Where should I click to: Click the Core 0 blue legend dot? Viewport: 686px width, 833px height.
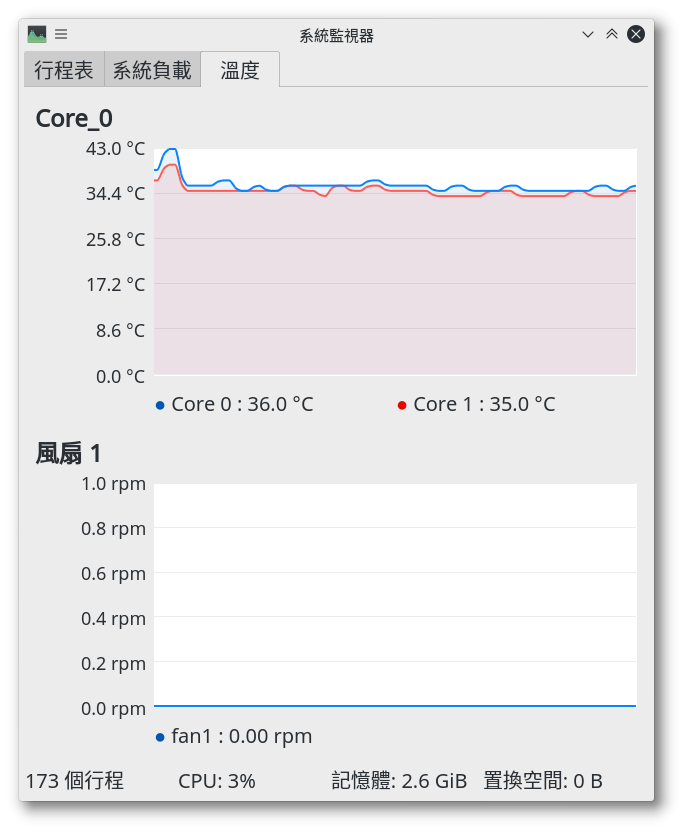click(x=160, y=405)
